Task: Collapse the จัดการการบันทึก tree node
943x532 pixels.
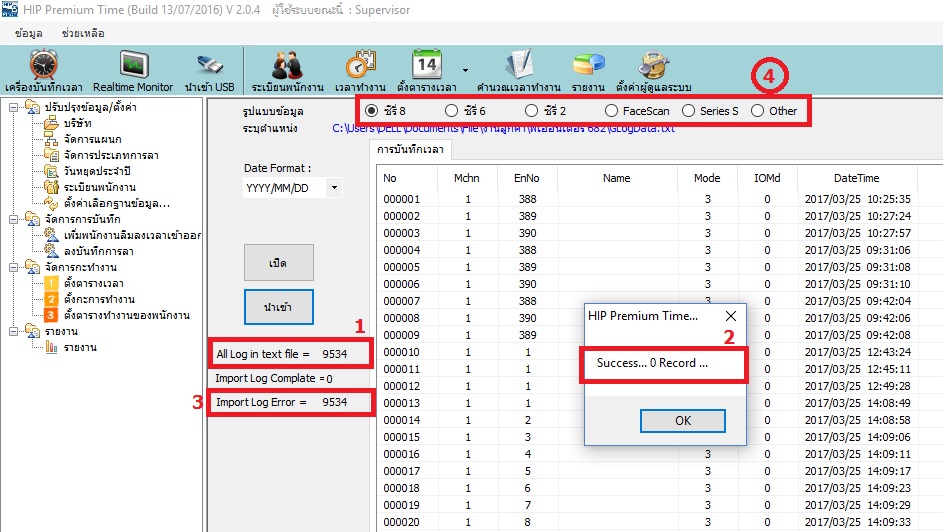Action: click(13, 219)
